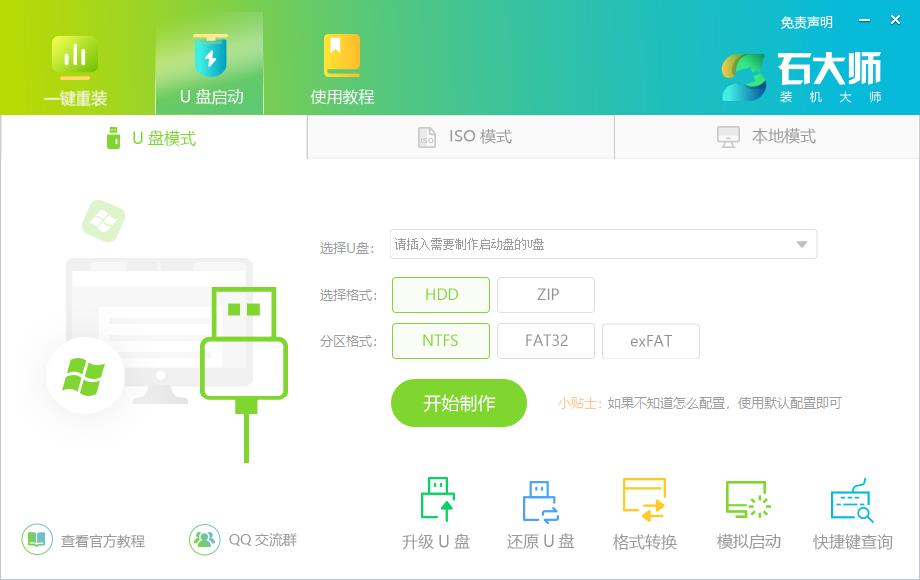Open the 使用教程 tutorial section
920x580 pixels.
(x=342, y=62)
